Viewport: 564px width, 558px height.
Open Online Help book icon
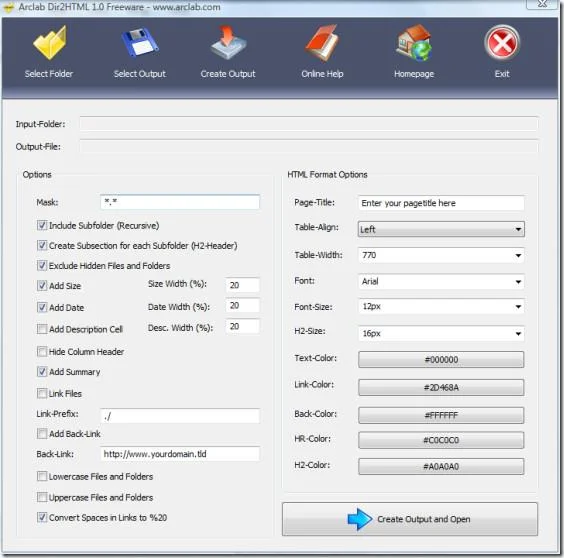[322, 42]
